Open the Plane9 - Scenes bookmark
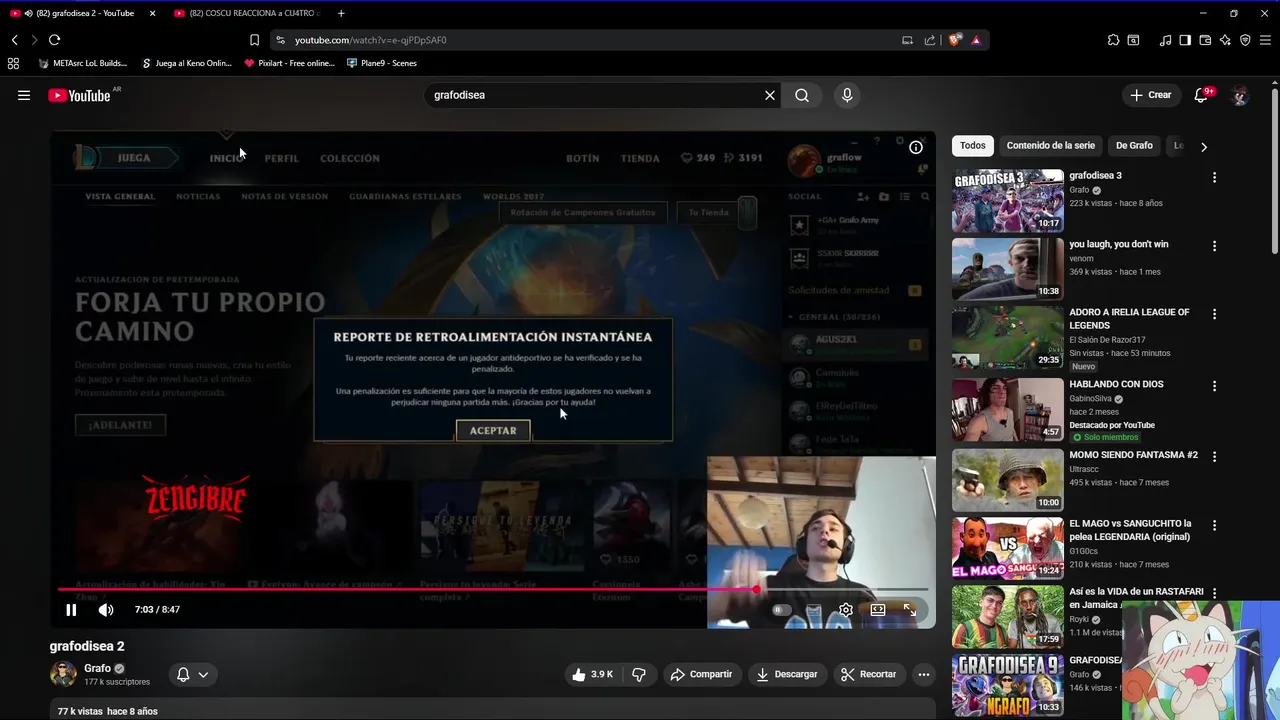 tap(381, 63)
